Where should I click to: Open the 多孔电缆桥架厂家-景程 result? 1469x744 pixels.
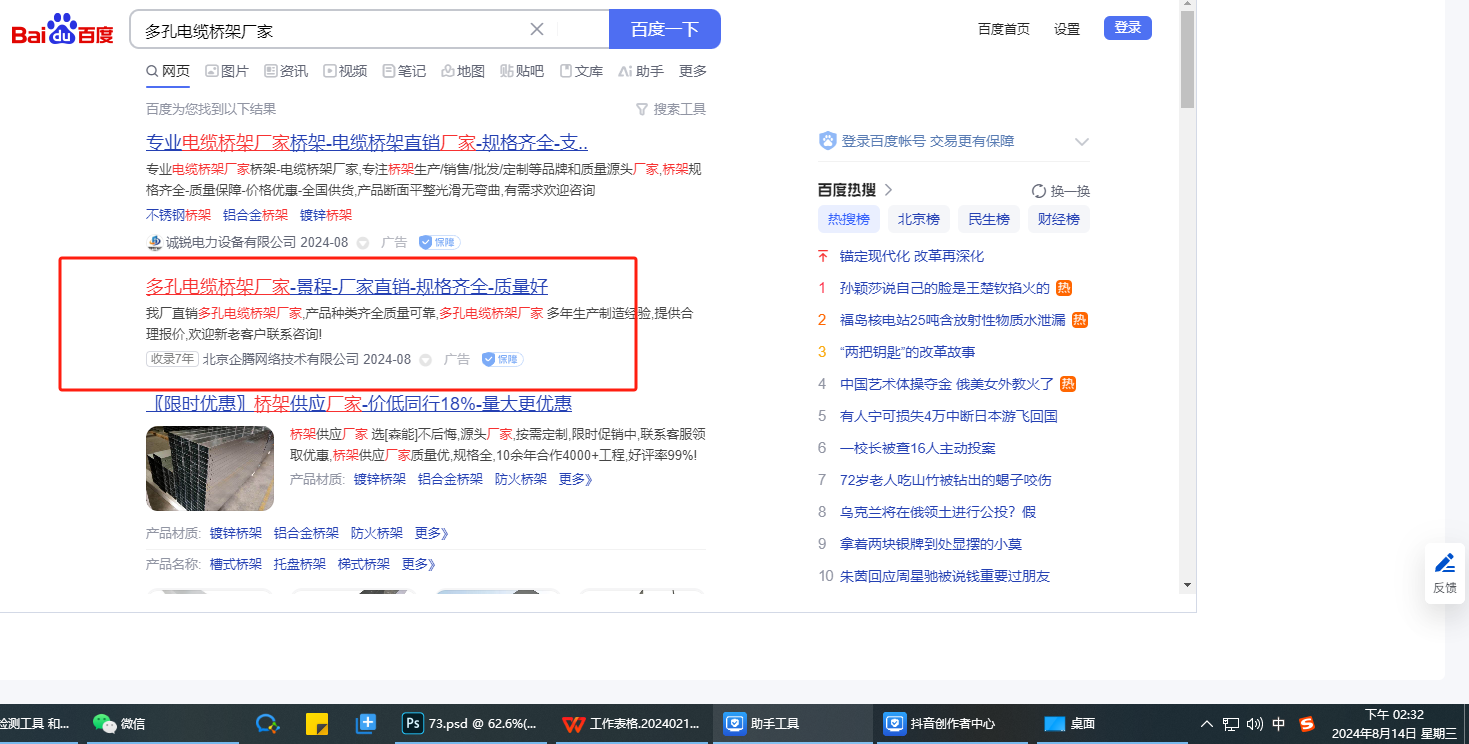tap(347, 287)
